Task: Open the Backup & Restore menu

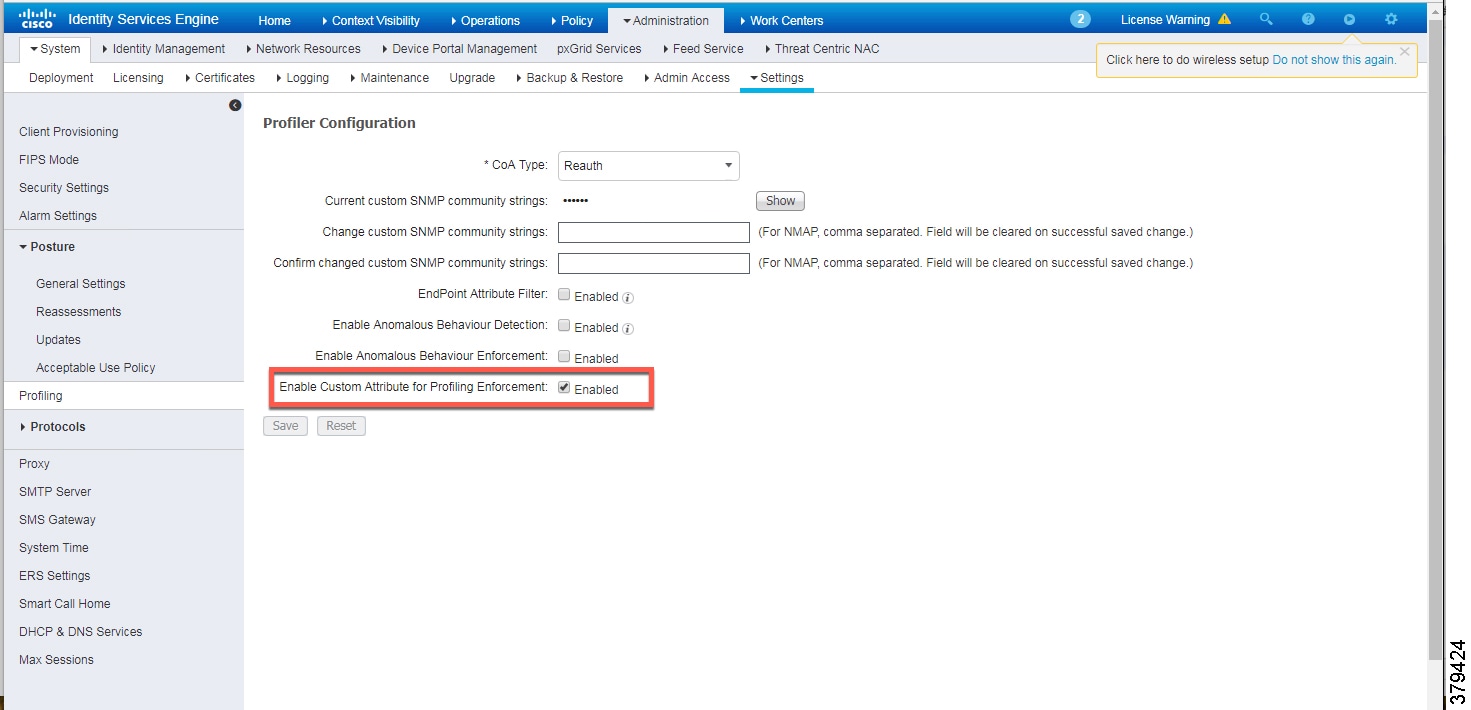Action: 569,78
